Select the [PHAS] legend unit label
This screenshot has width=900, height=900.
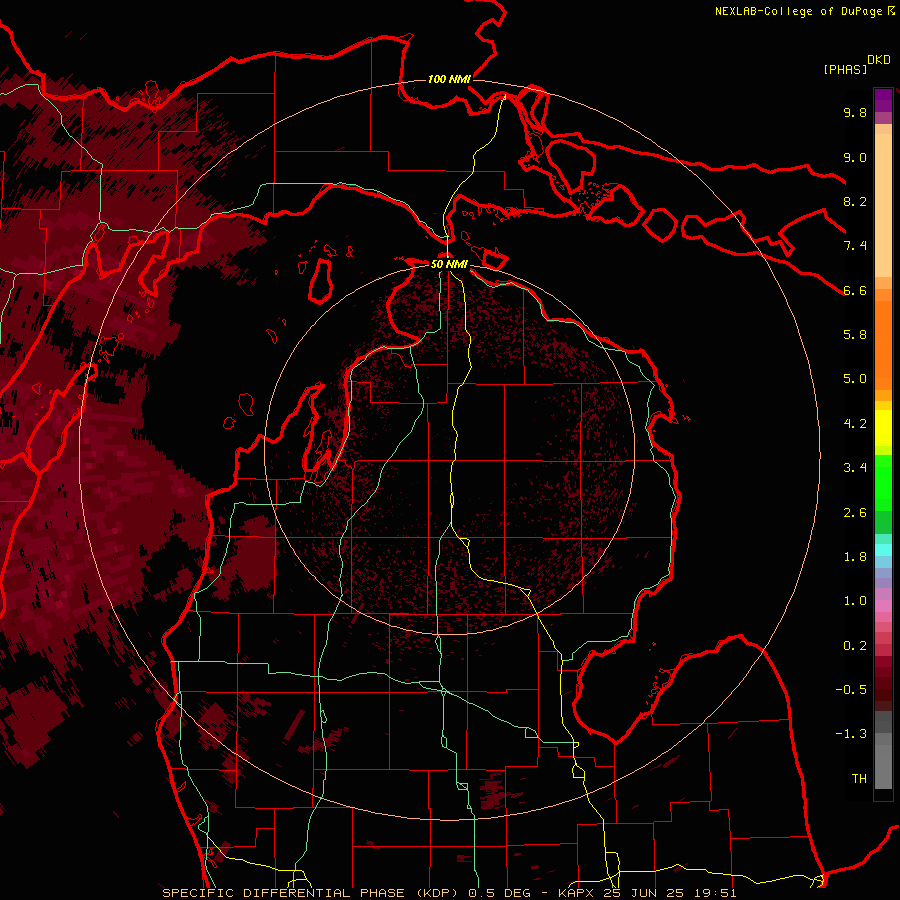tap(845, 69)
